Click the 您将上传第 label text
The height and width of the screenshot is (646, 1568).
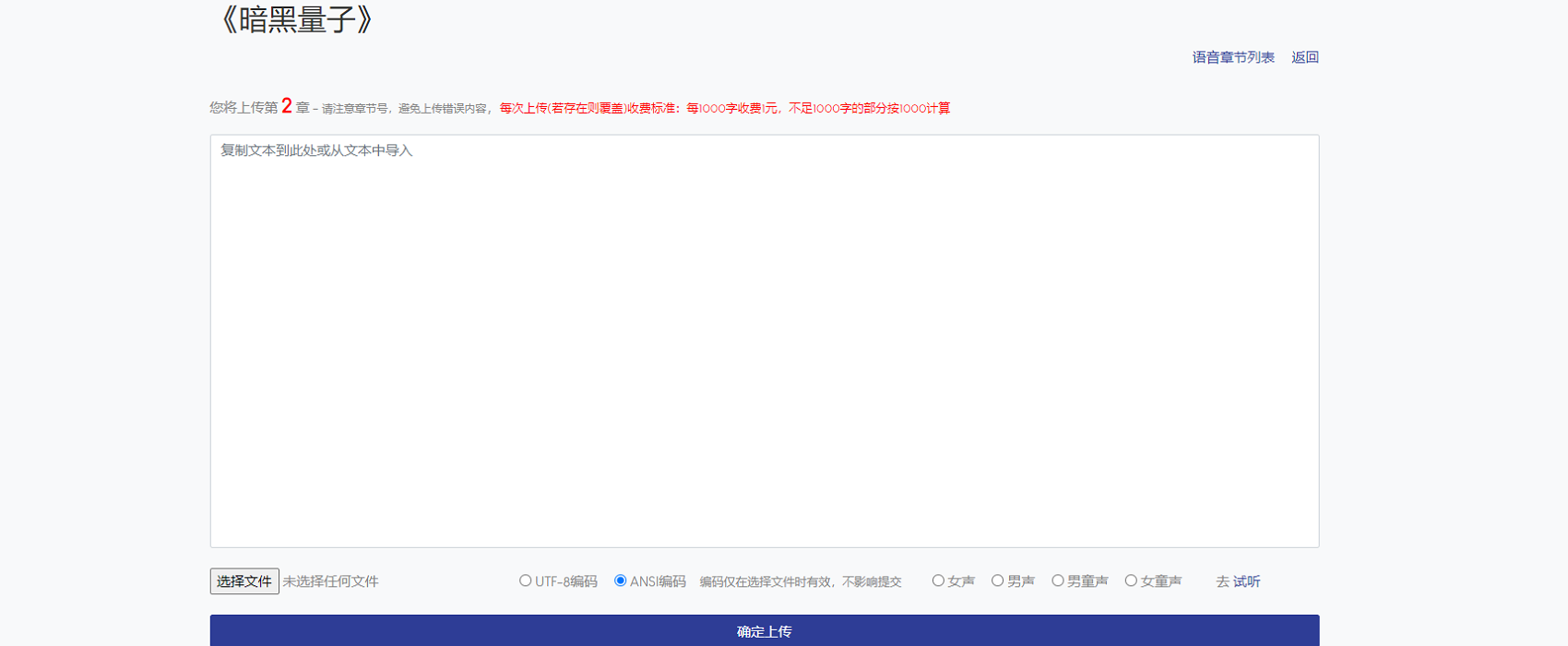[244, 108]
